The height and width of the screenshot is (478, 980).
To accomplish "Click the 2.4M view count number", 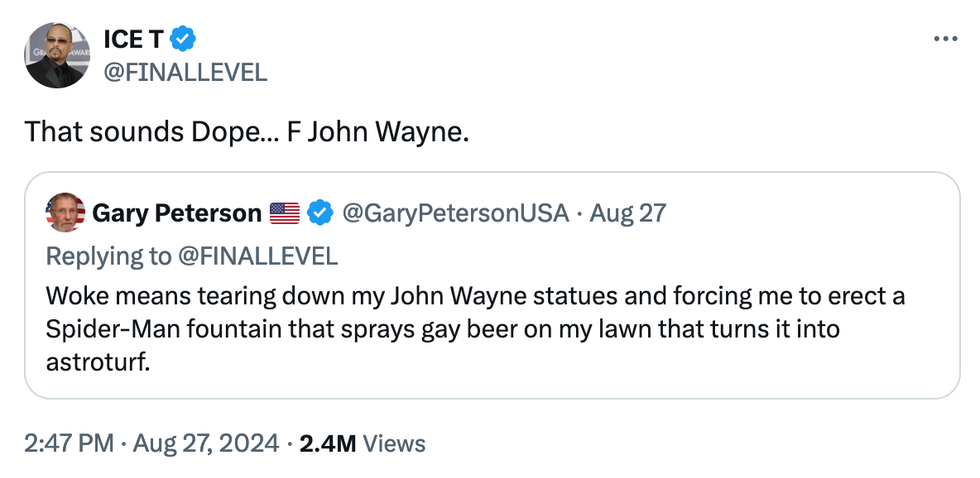I will click(x=327, y=443).
